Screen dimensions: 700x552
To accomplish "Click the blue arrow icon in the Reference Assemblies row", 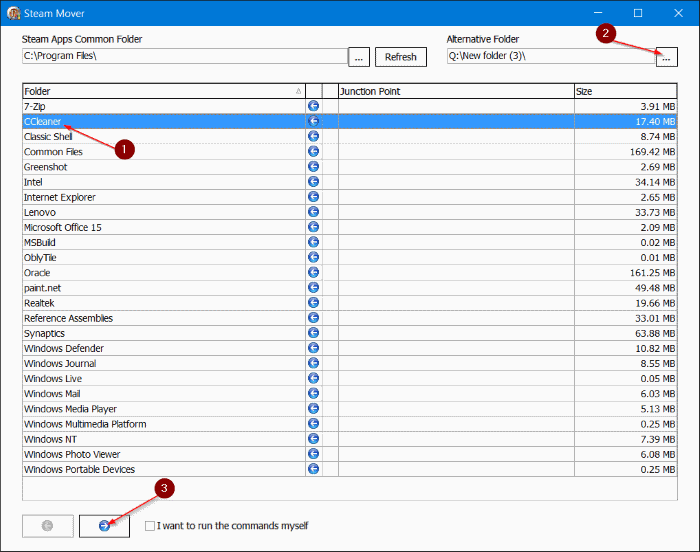I will 314,318.
